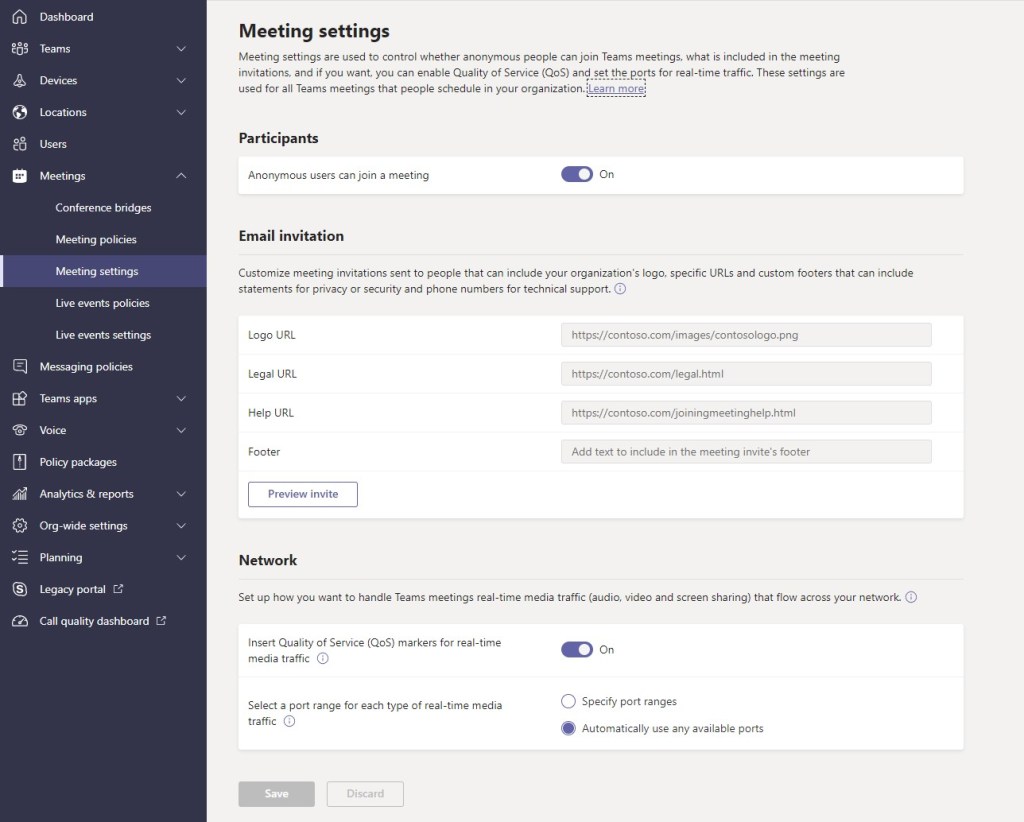The height and width of the screenshot is (822, 1024).
Task: Click the Dashboard home icon
Action: pos(19,17)
